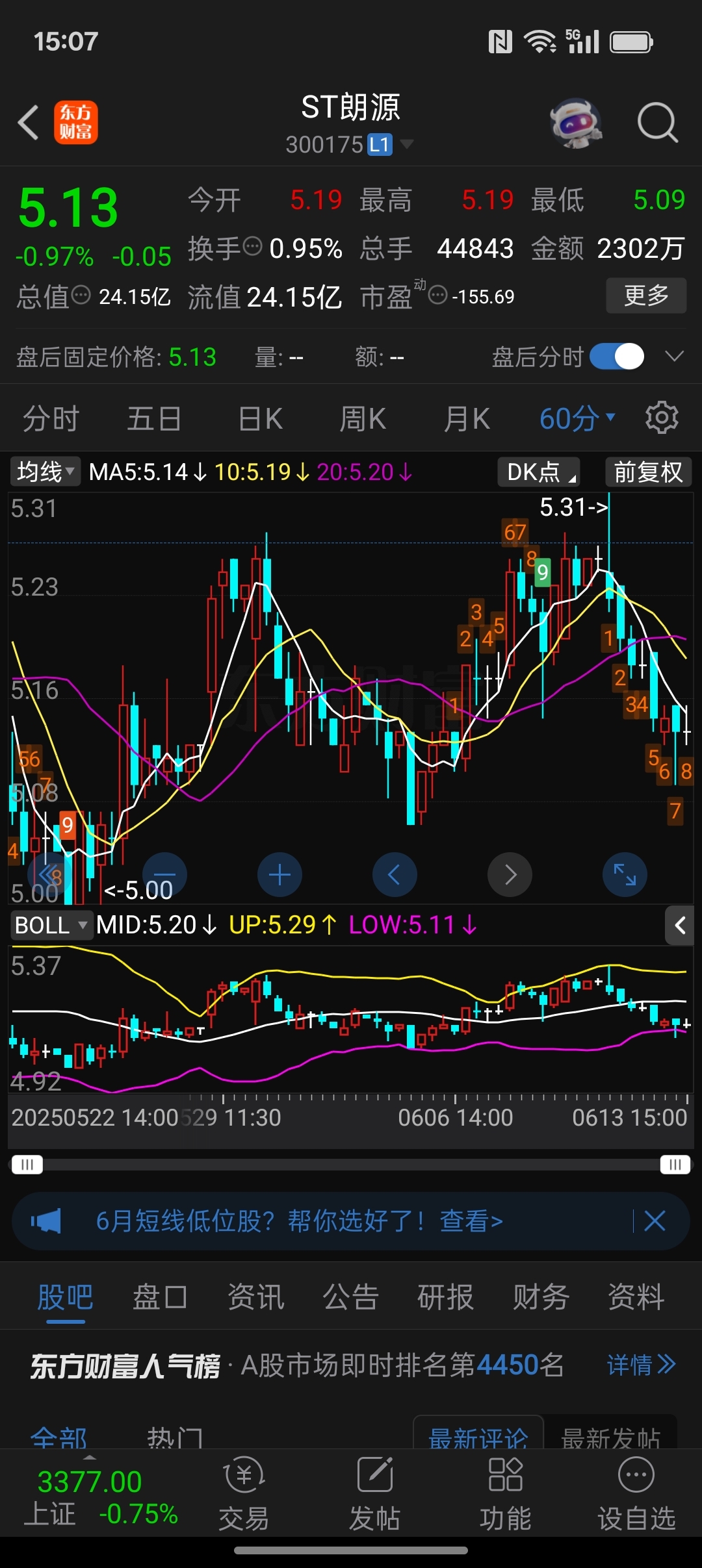Open the 盘口 tab
This screenshot has height=1568, width=702.
tap(160, 1297)
